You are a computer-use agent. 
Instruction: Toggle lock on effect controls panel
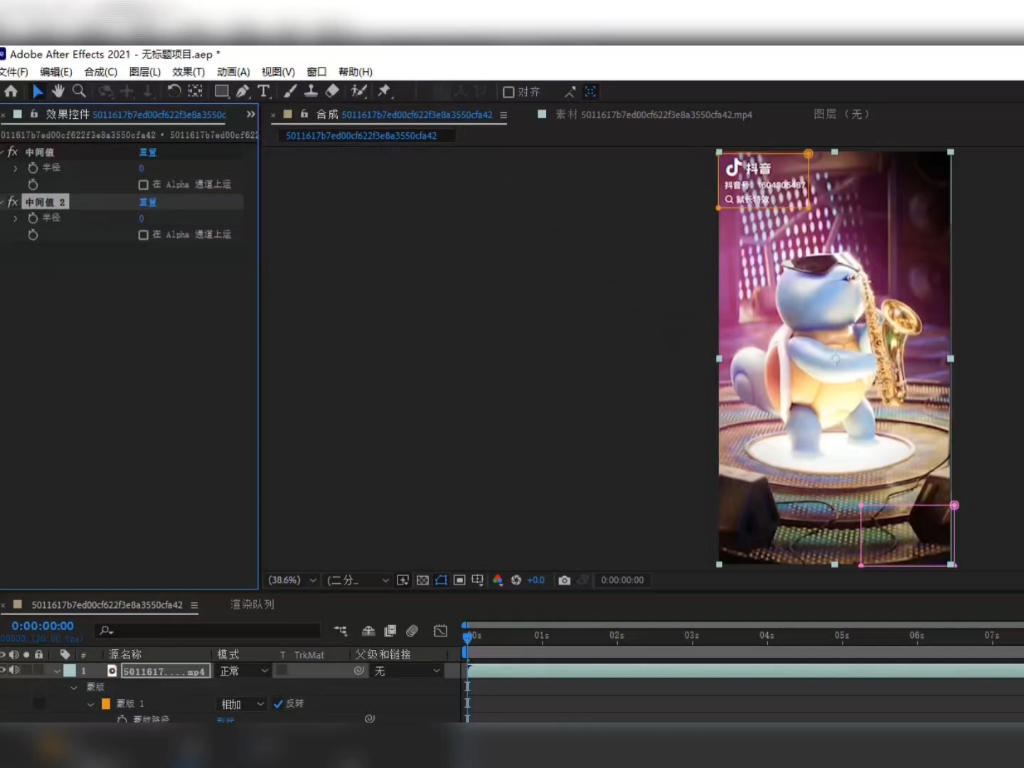pyautogui.click(x=34, y=114)
